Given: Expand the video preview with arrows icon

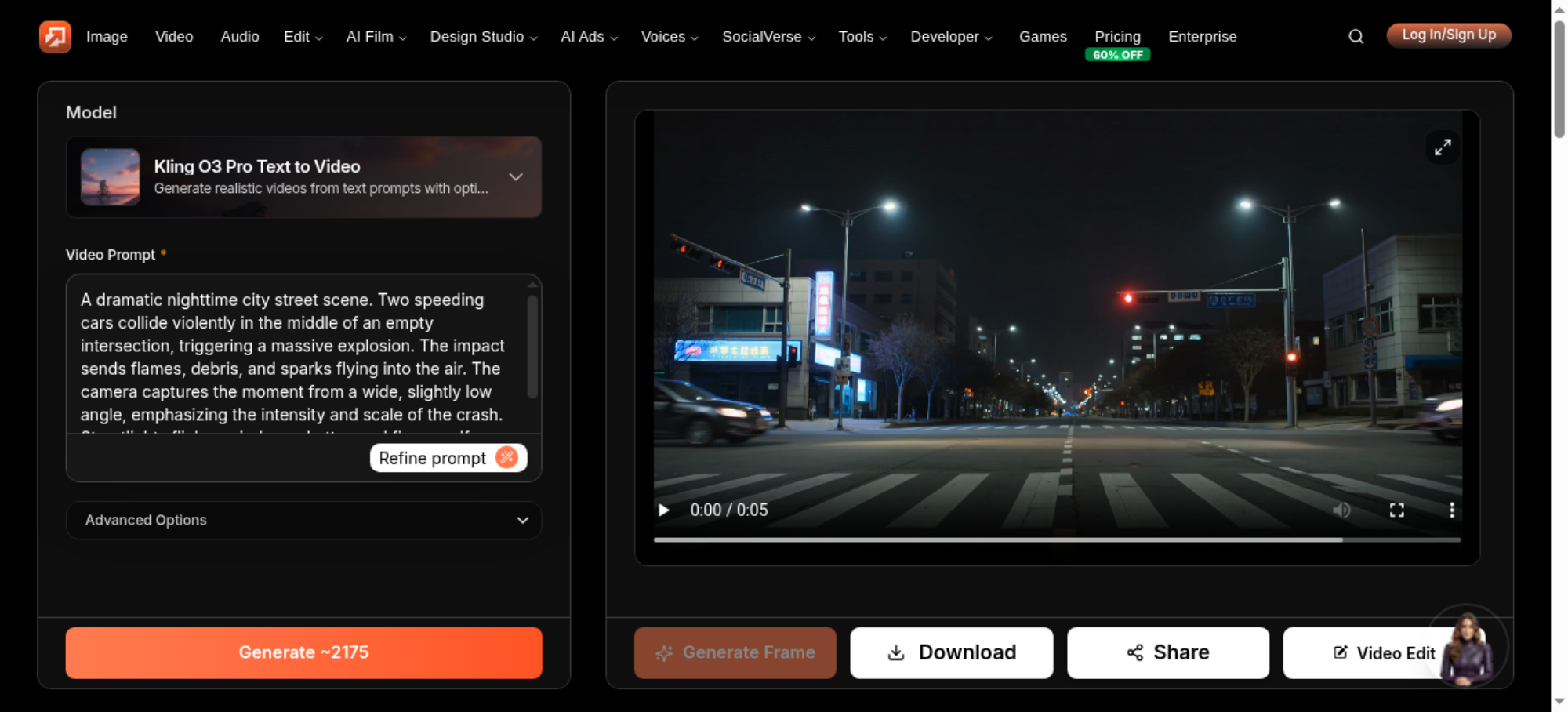Looking at the screenshot, I should [x=1443, y=147].
